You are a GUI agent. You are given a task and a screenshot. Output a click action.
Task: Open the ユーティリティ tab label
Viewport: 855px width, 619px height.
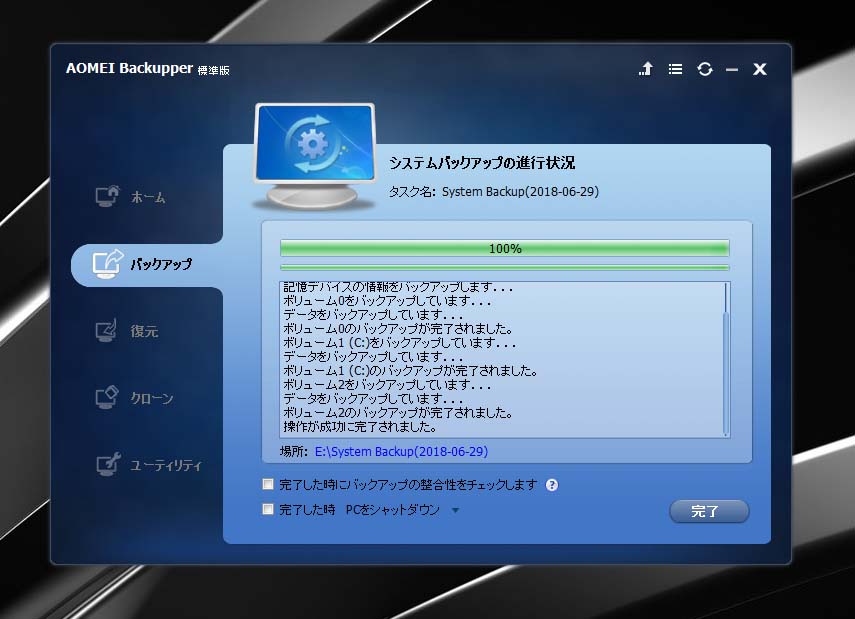coord(166,465)
